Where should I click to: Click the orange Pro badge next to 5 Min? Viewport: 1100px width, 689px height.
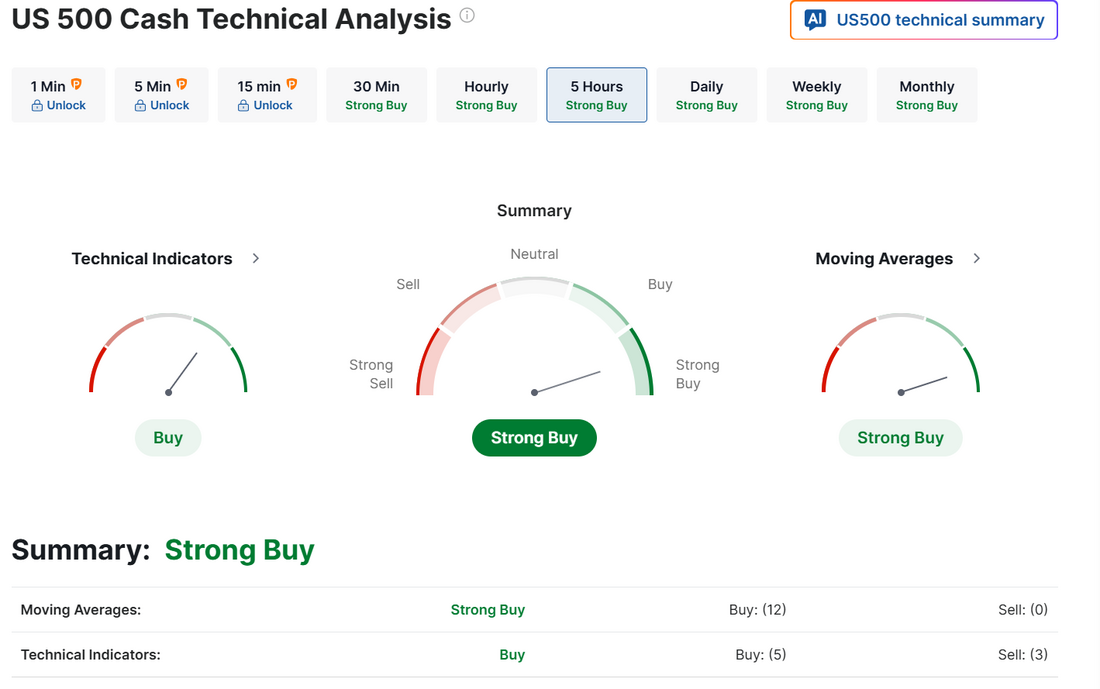(182, 85)
